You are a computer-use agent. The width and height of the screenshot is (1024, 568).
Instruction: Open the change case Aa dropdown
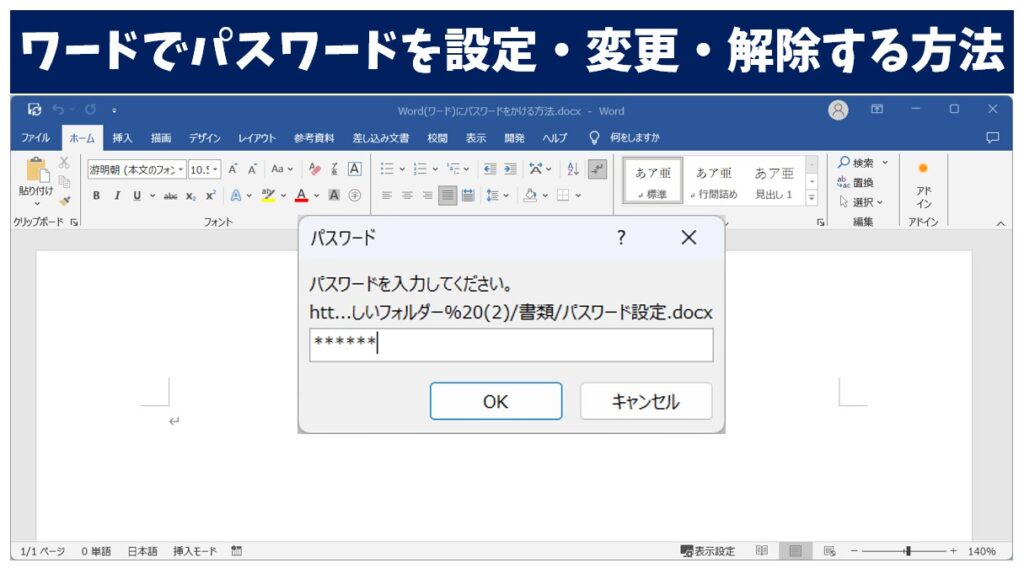point(282,169)
